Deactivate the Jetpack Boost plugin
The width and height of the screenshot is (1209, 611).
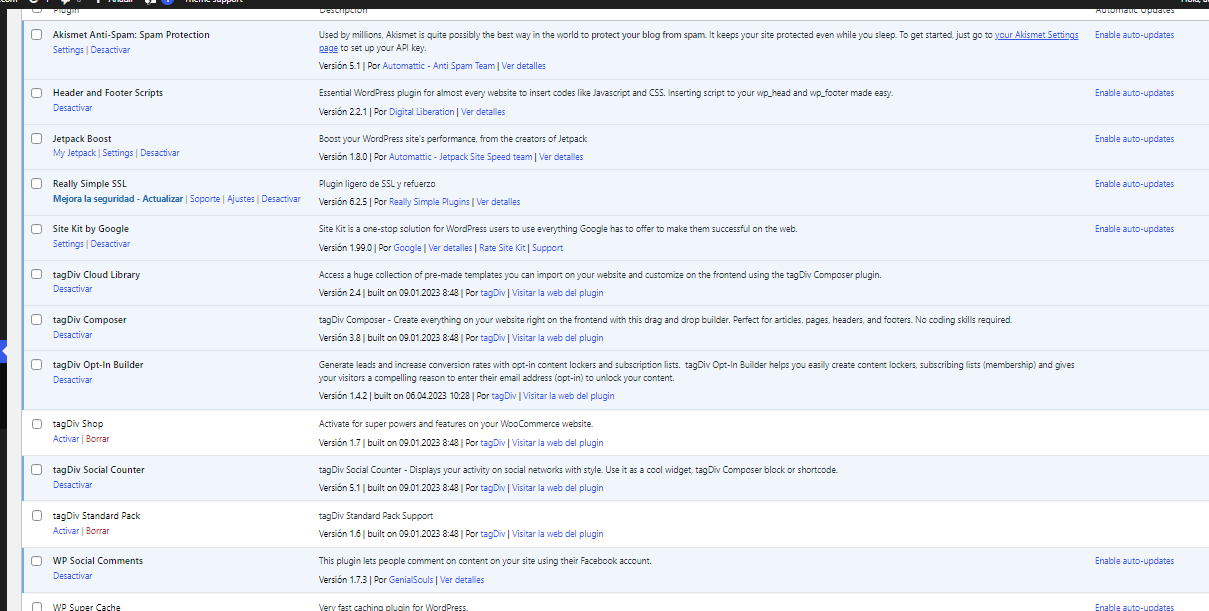pos(160,153)
